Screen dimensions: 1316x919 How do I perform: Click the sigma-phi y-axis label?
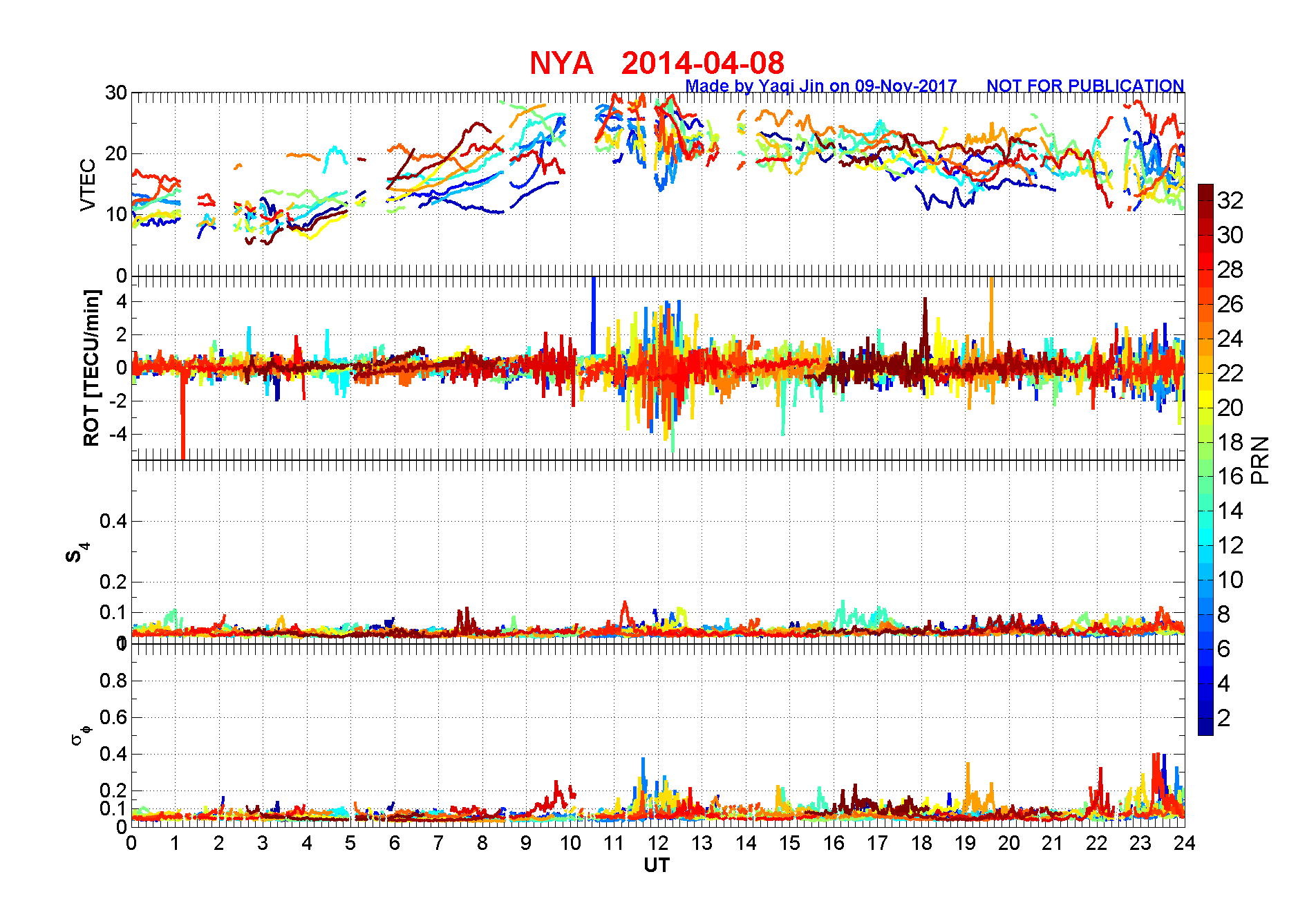point(81,735)
